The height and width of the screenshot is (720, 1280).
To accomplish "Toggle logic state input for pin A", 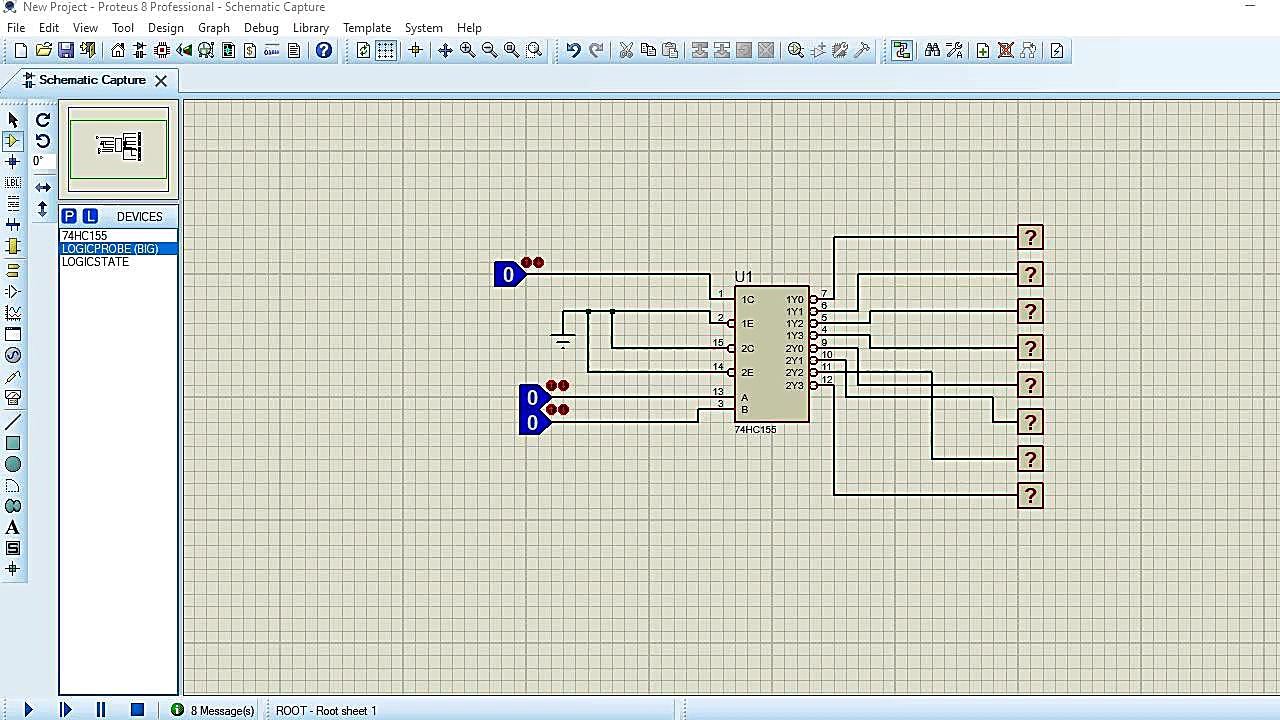I will tap(532, 398).
